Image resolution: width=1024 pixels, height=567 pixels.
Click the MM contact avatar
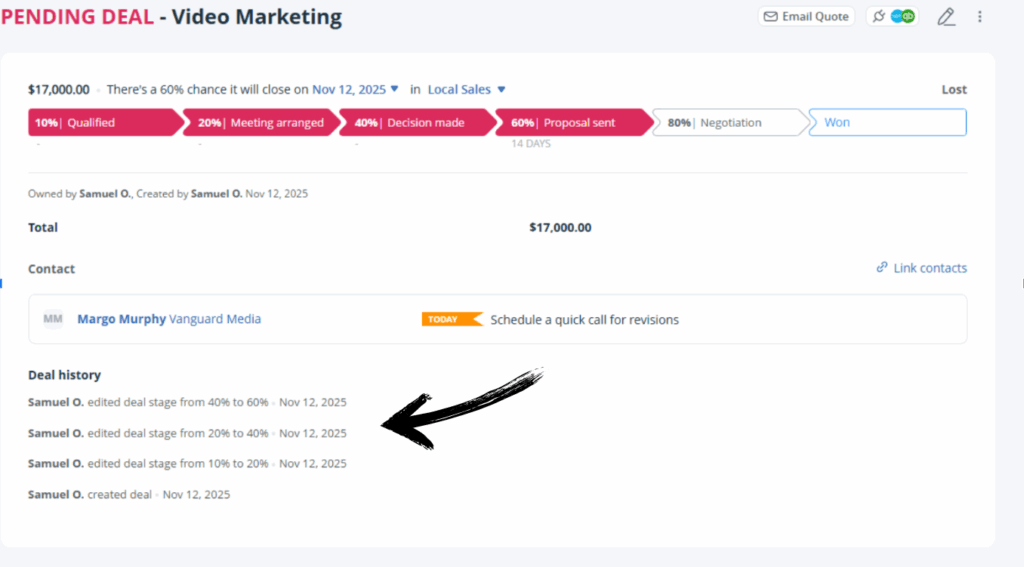53,319
